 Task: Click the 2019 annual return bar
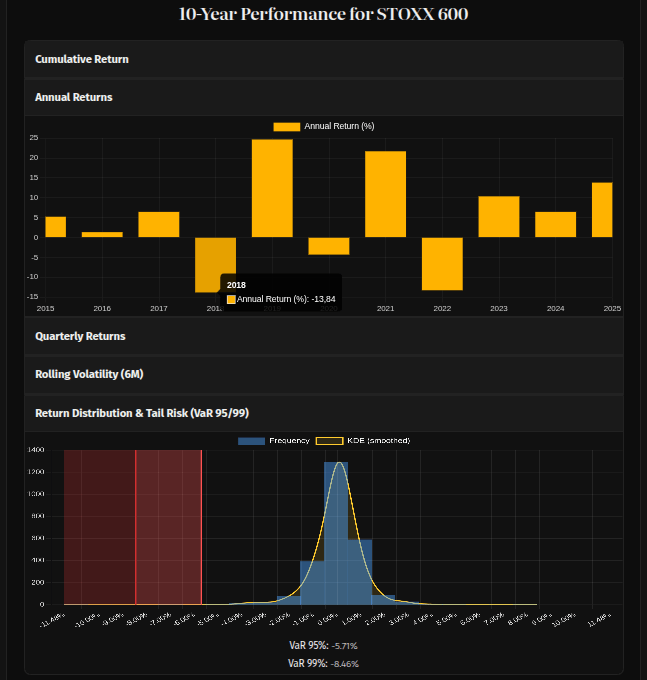[272, 188]
